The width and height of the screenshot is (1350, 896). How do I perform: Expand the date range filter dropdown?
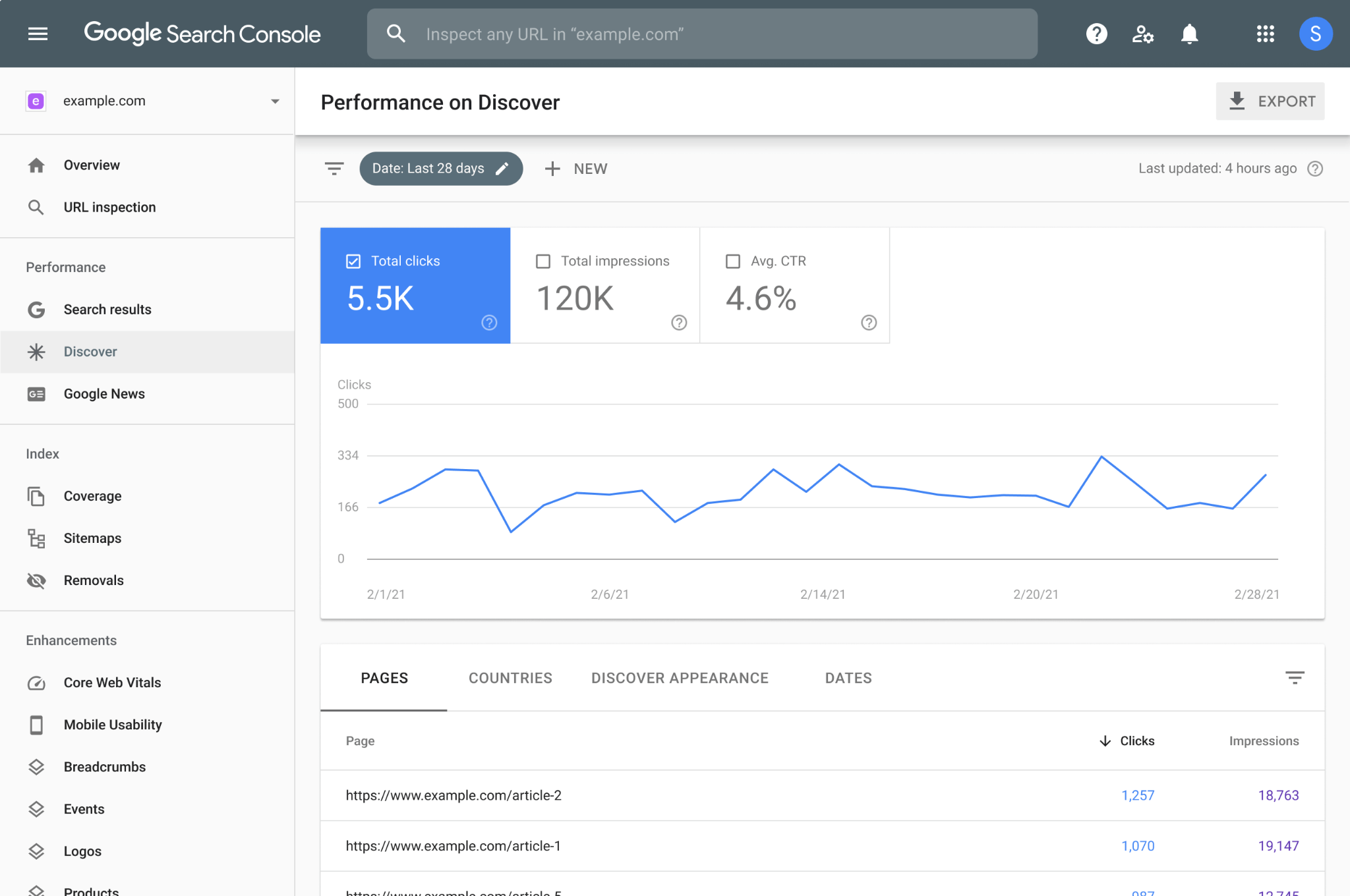click(x=440, y=168)
